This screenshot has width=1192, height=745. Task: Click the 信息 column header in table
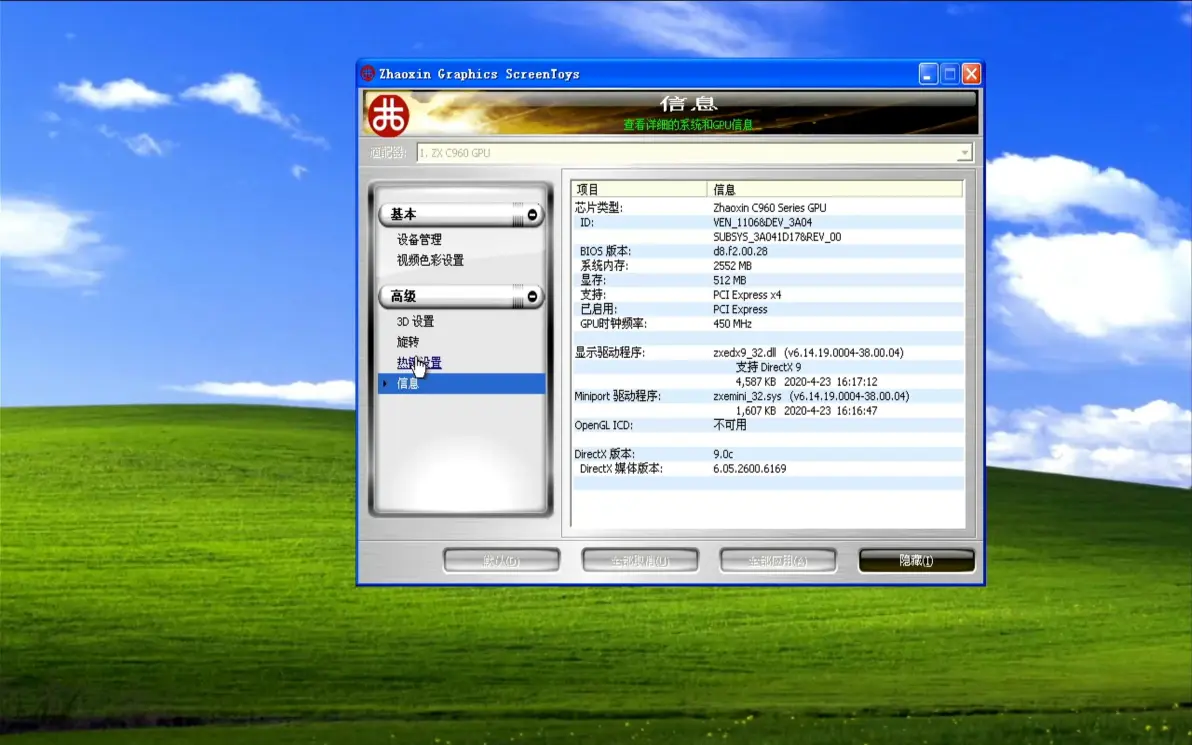[835, 189]
